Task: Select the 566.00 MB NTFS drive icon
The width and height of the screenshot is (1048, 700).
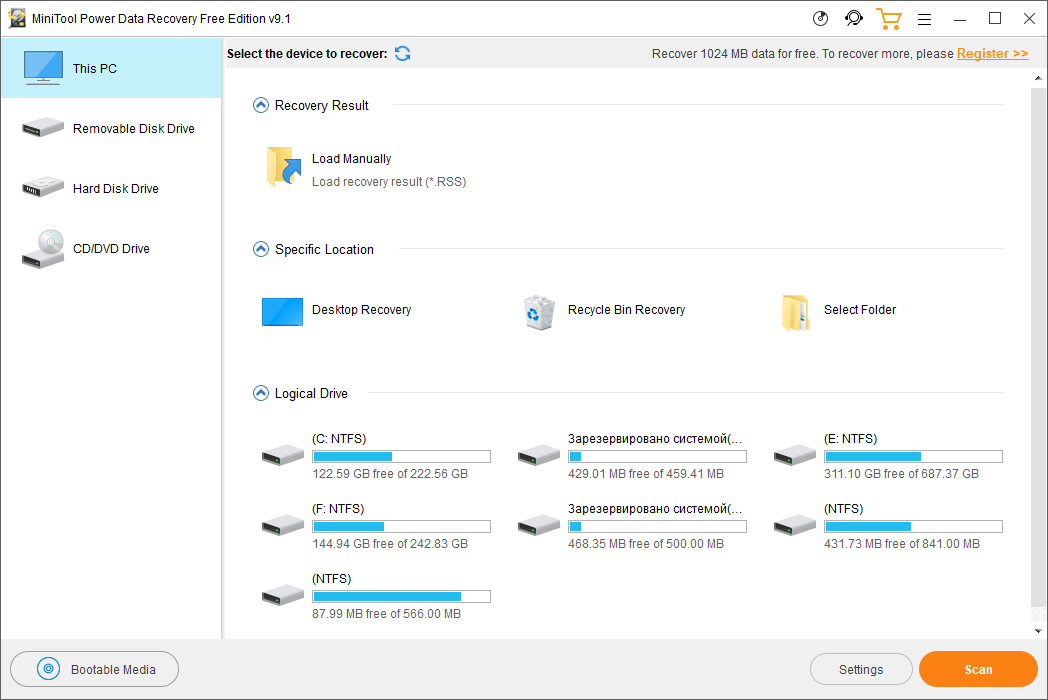Action: tap(283, 594)
